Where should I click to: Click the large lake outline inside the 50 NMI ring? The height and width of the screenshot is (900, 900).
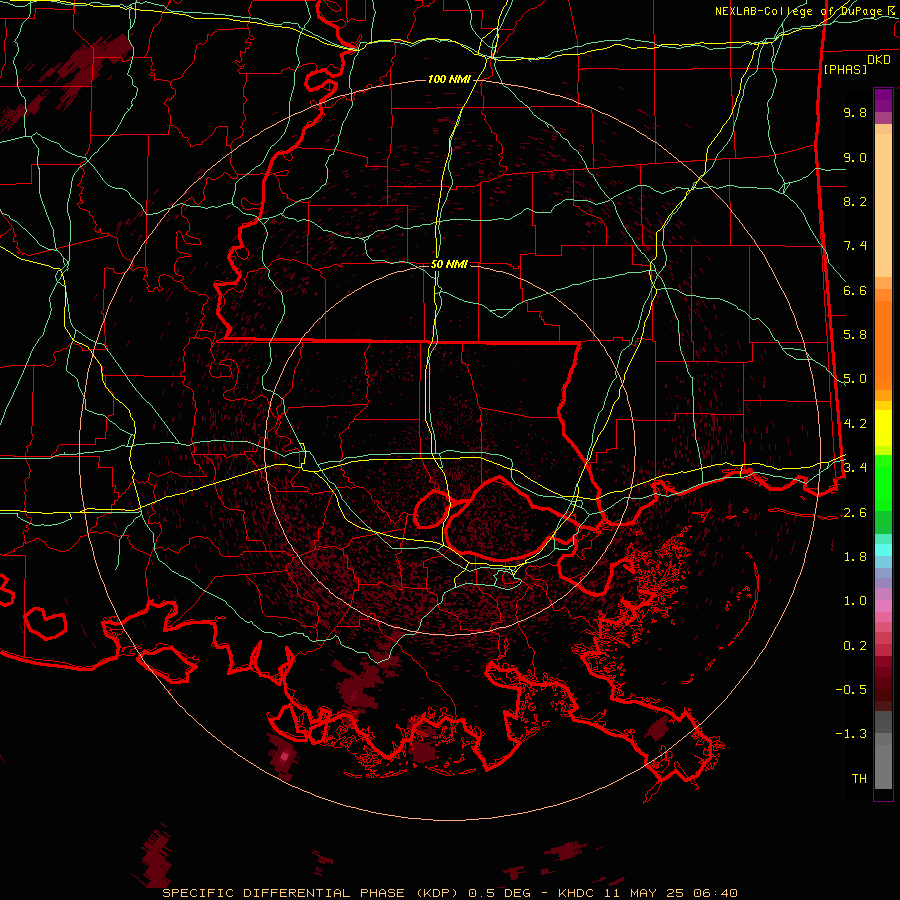[x=501, y=519]
